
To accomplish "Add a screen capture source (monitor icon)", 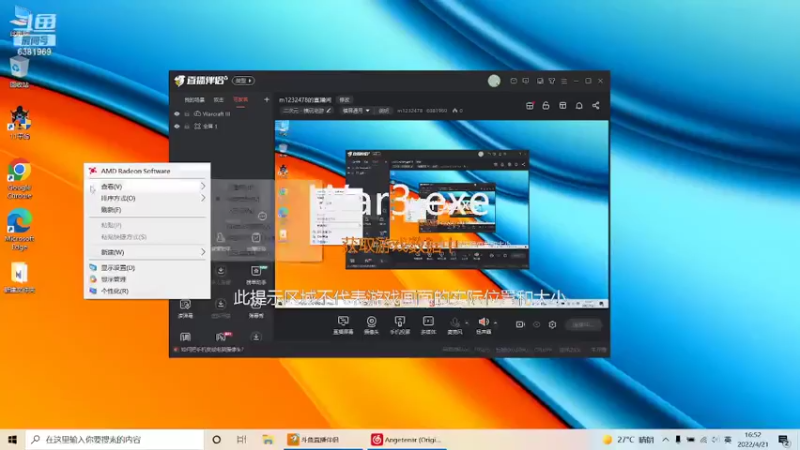I will pyautogui.click(x=343, y=324).
